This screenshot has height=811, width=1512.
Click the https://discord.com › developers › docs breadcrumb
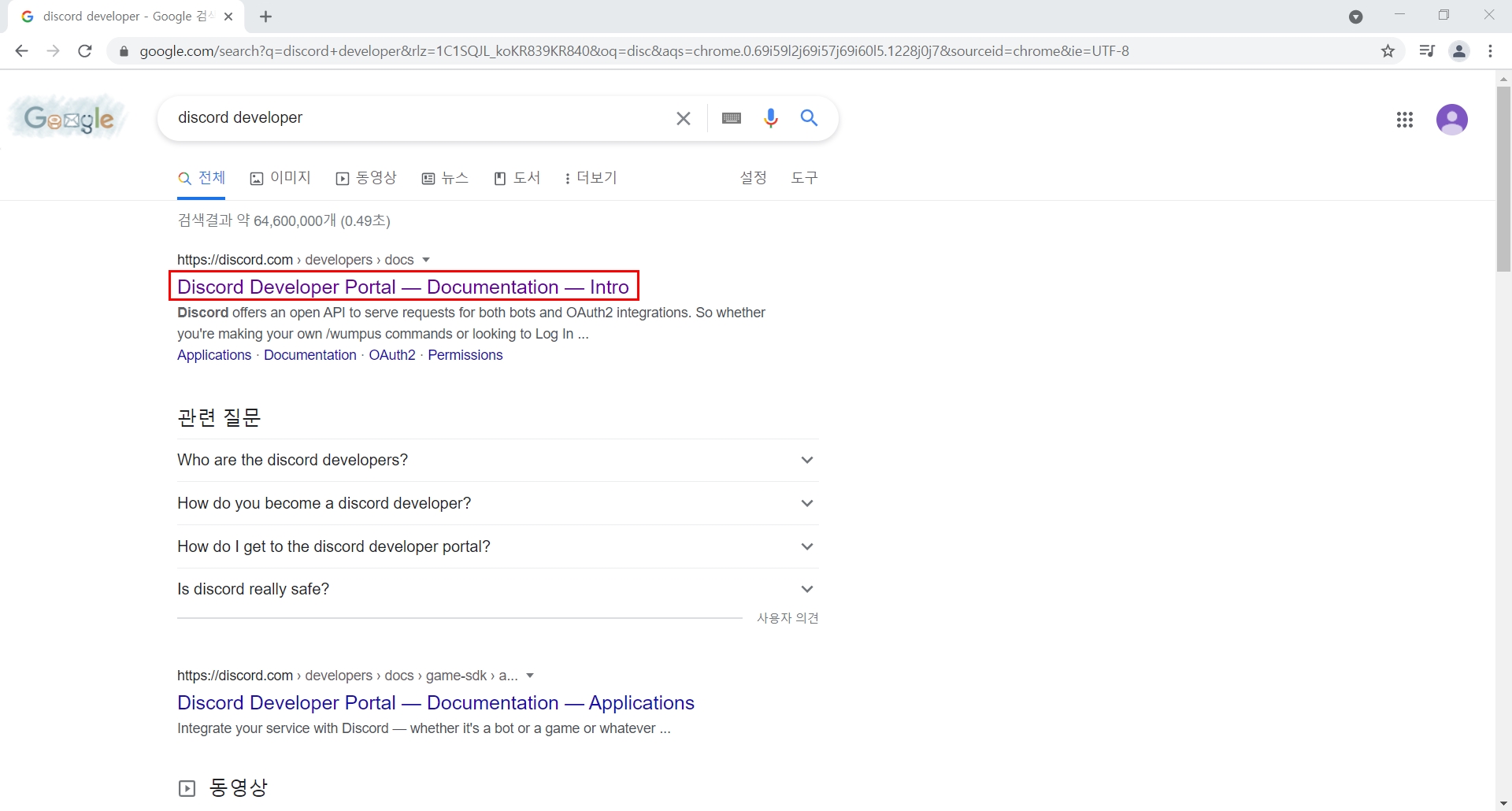295,260
